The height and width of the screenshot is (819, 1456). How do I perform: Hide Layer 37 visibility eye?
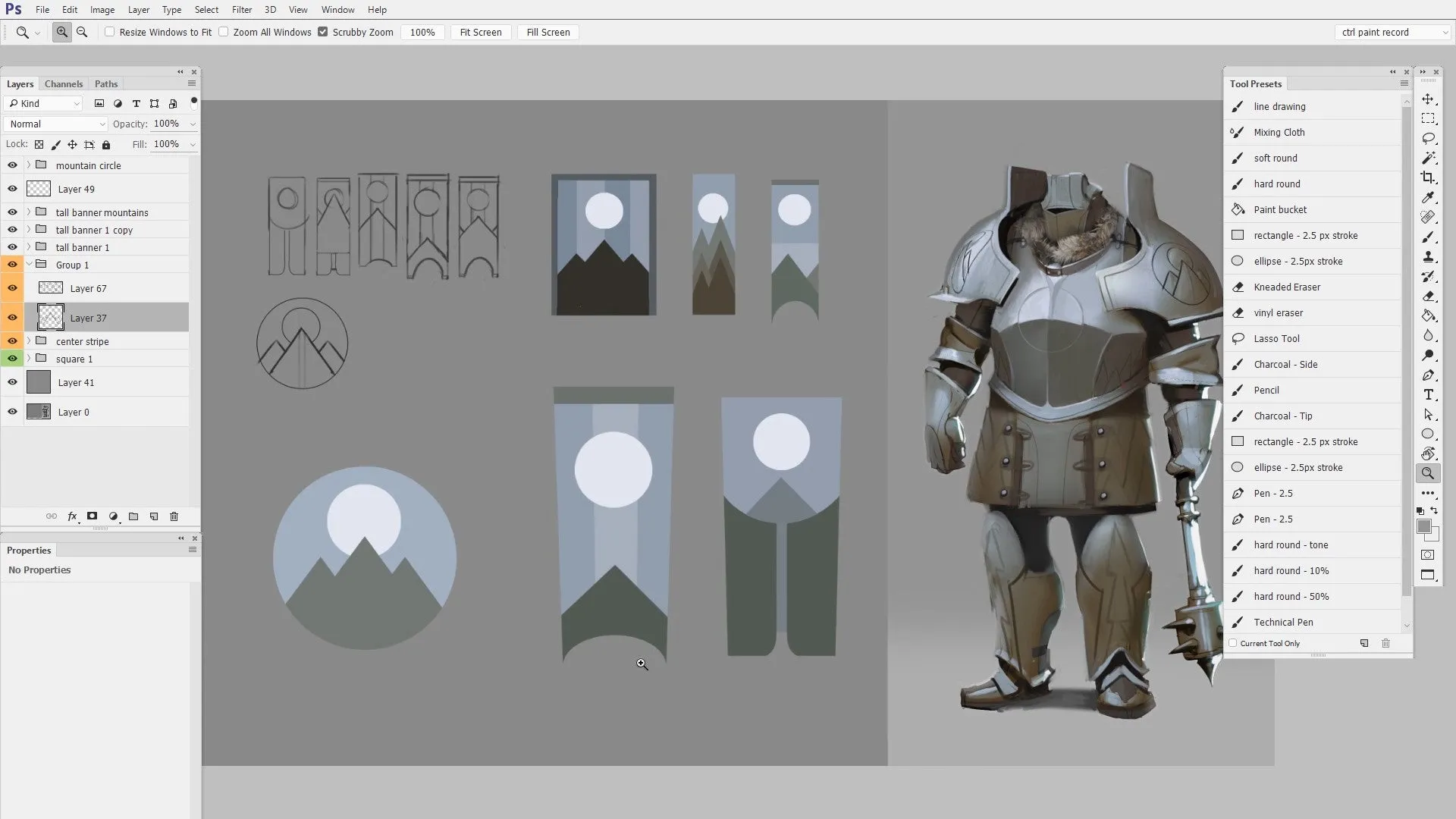click(x=12, y=318)
